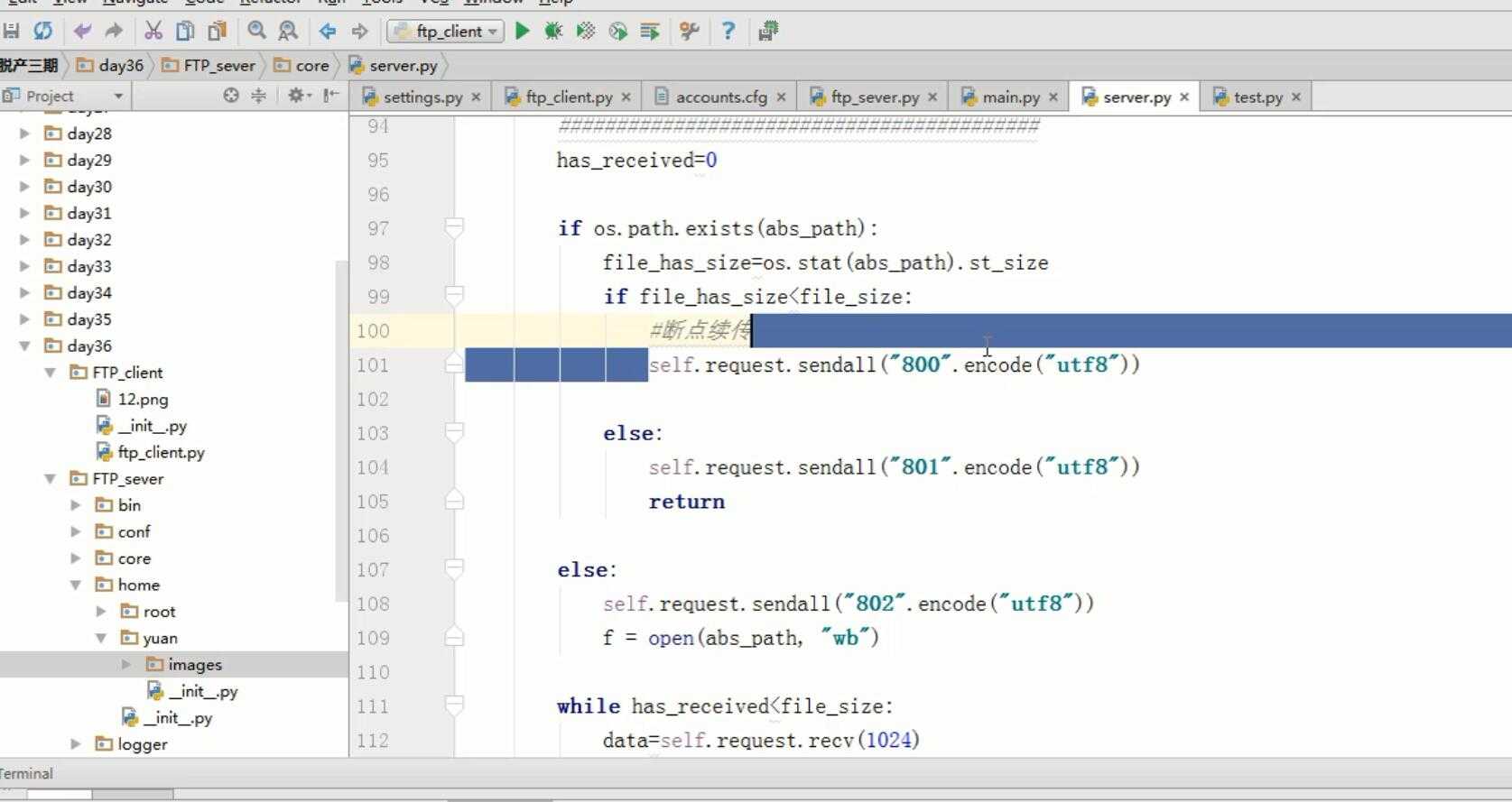The height and width of the screenshot is (802, 1512).
Task: Click the Save All toolbar icon
Action: 12,32
